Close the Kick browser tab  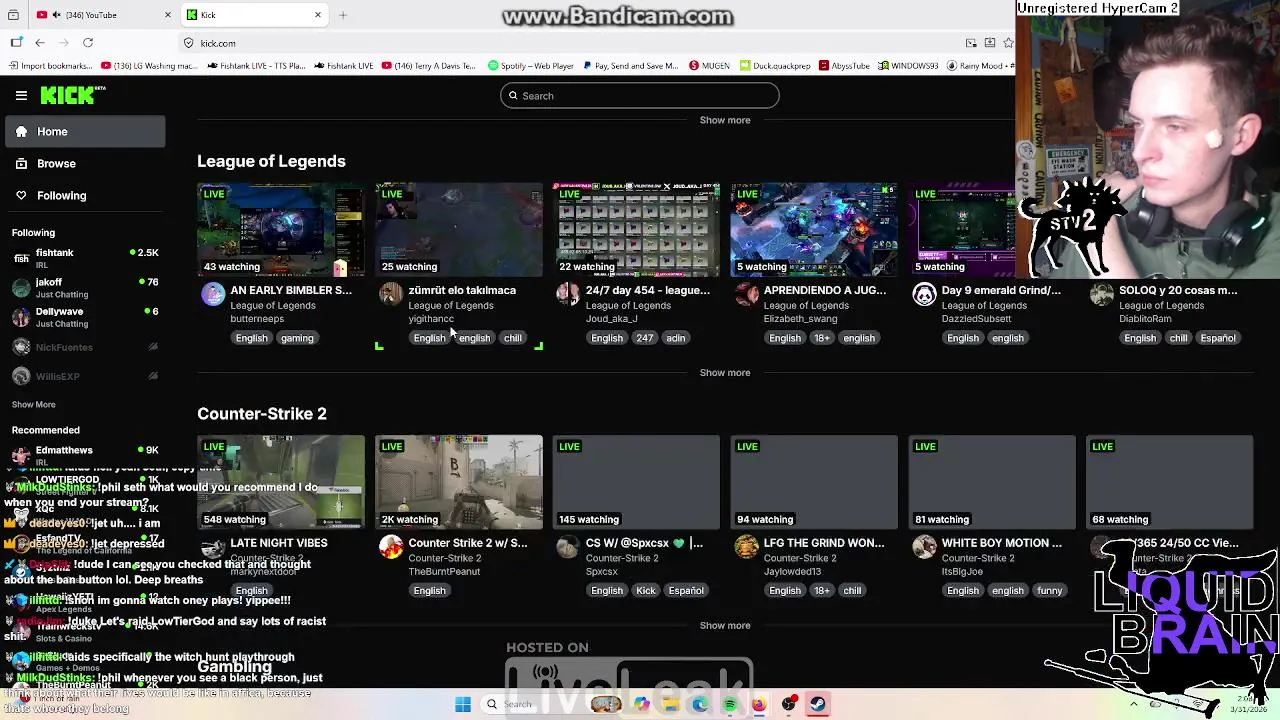click(318, 15)
